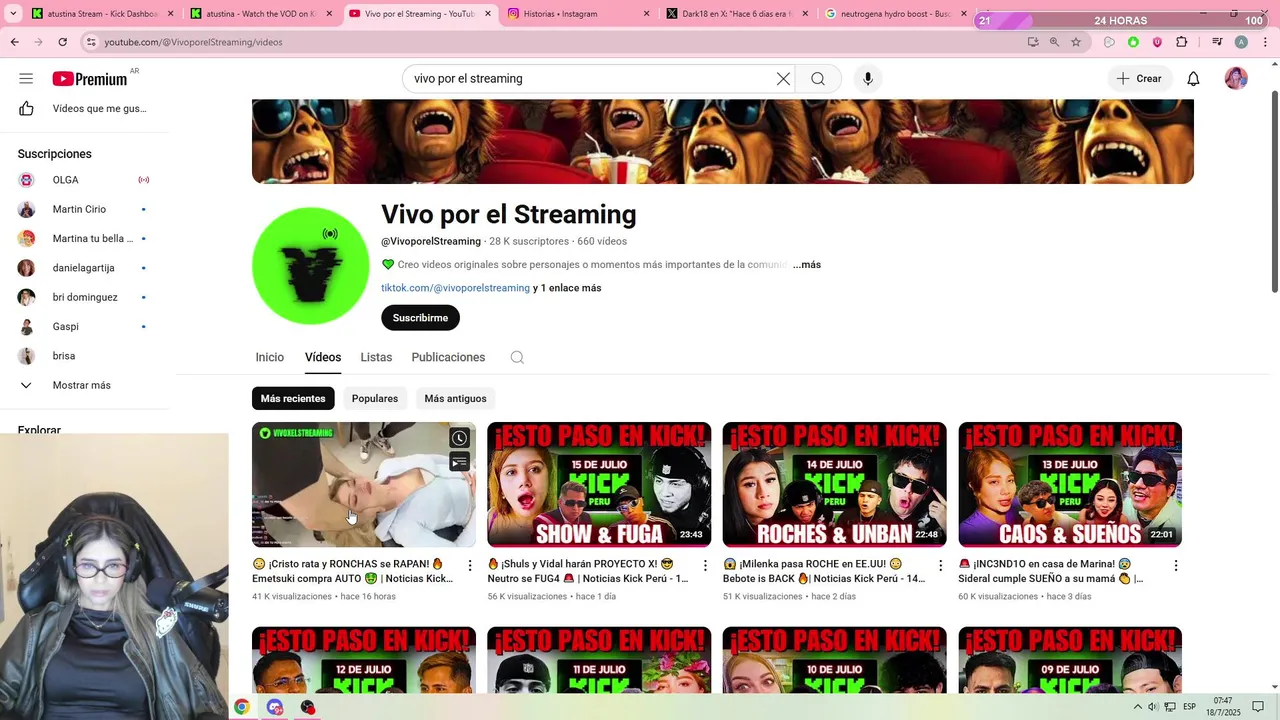Open the Publicaciones tab
This screenshot has height=720, width=1280.
click(x=448, y=357)
